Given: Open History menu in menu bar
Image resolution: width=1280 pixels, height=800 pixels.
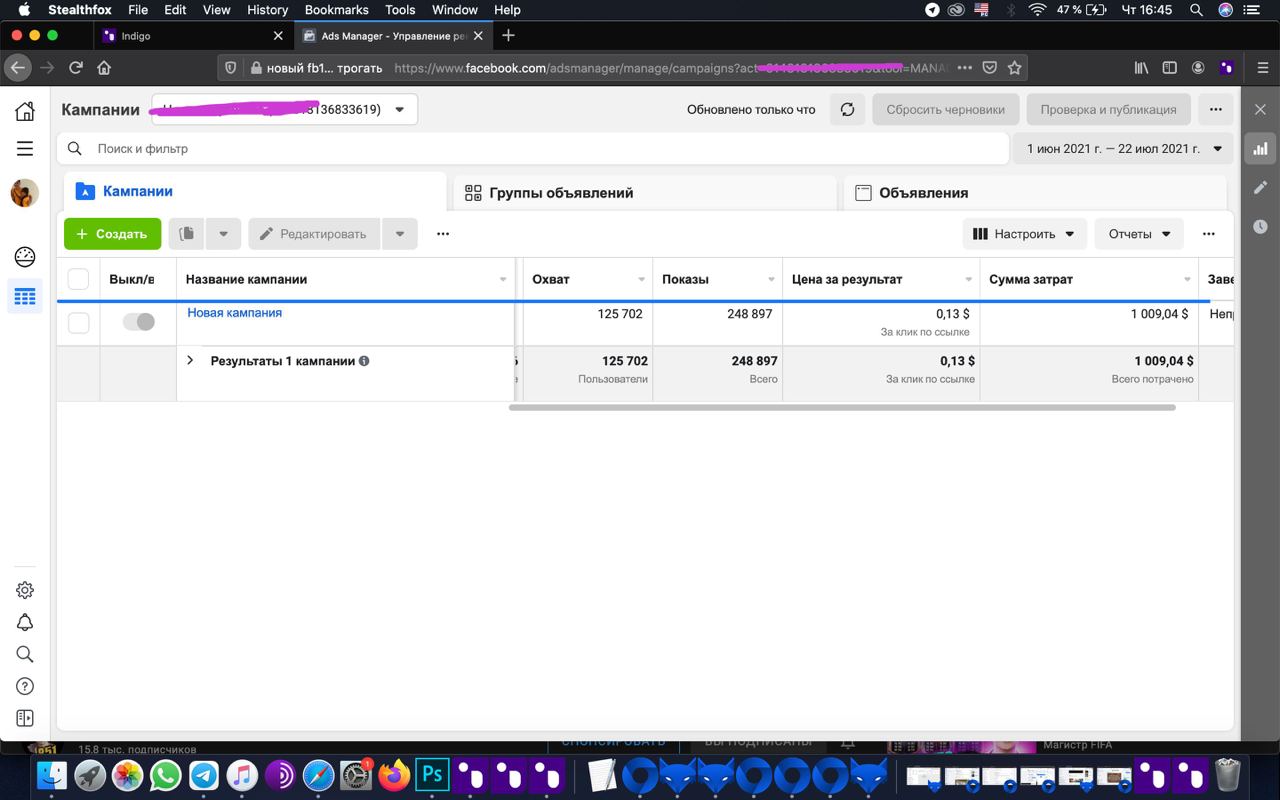Looking at the screenshot, I should click(267, 9).
